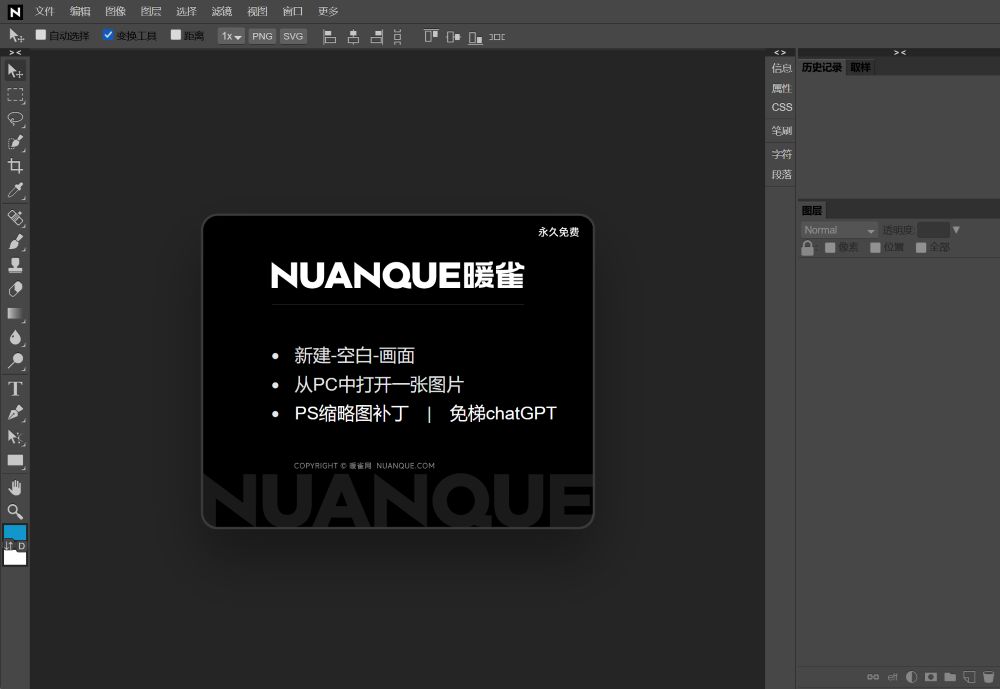Viewport: 1000px width, 689px height.
Task: Open the 1x scale dropdown
Action: [x=231, y=36]
